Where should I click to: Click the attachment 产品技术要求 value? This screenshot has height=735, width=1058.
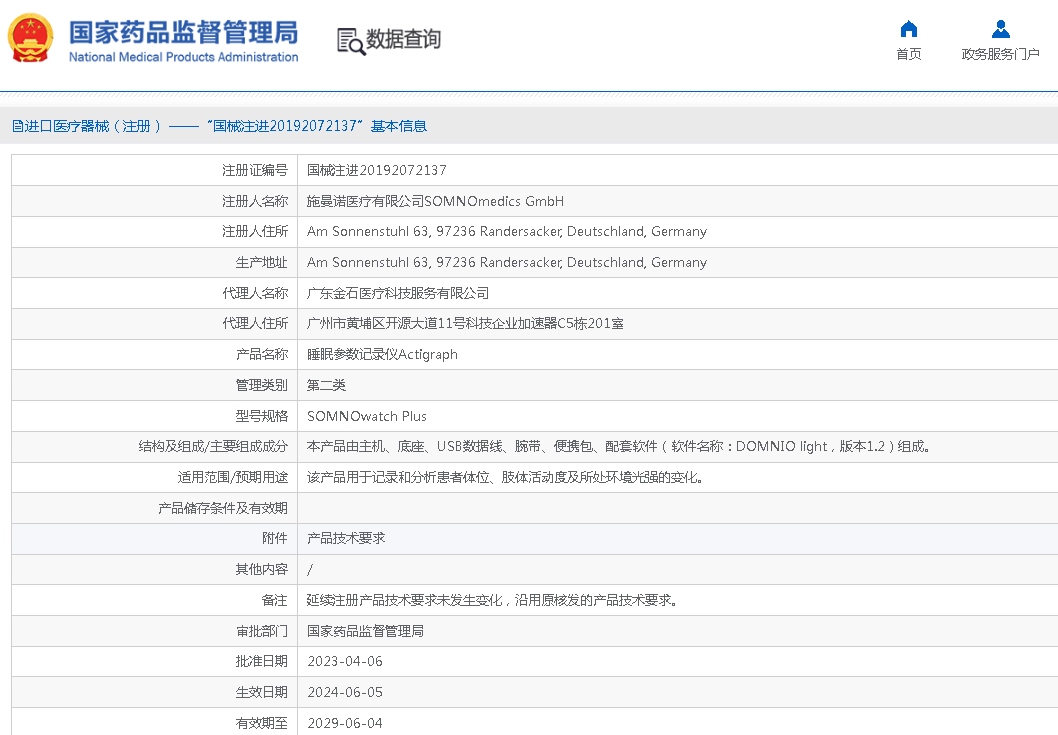pyautogui.click(x=346, y=538)
